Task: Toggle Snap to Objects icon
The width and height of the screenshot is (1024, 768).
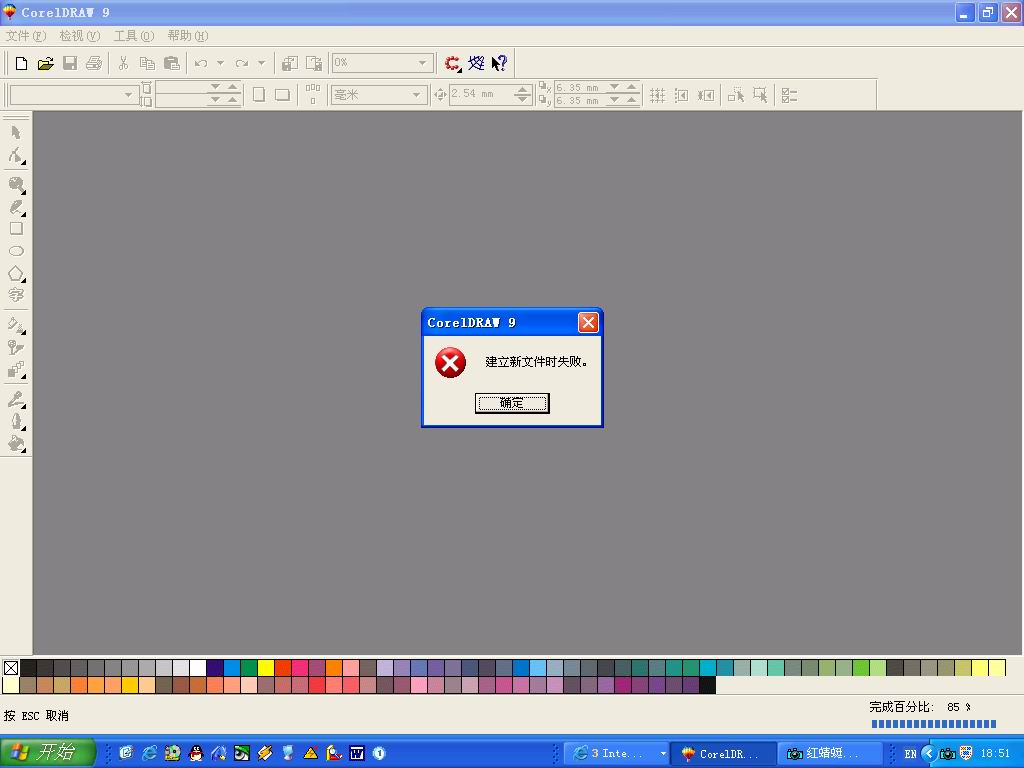Action: pos(705,95)
